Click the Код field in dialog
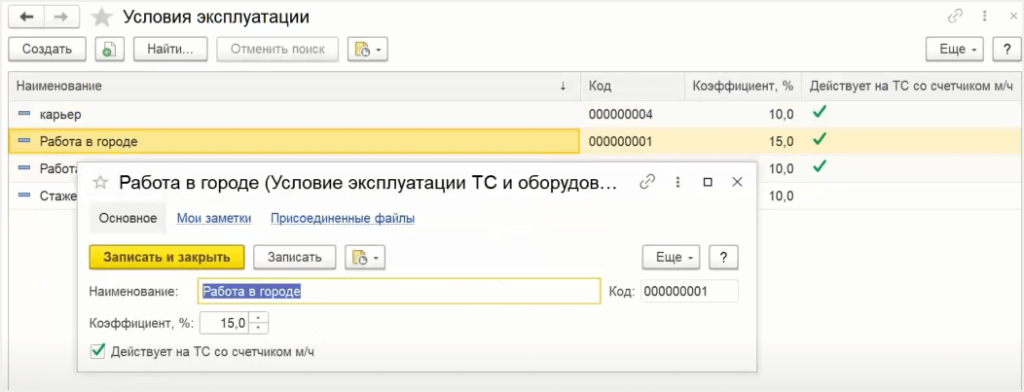Viewport: 1024px width, 392px height. 690,291
